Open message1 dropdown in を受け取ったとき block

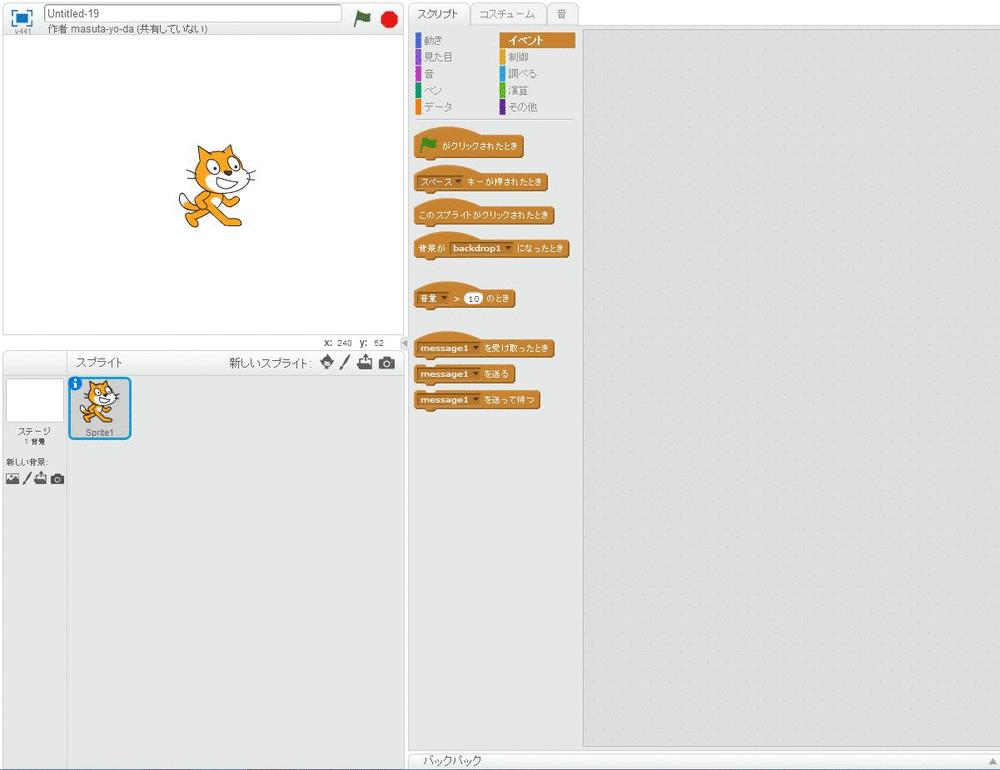point(450,348)
